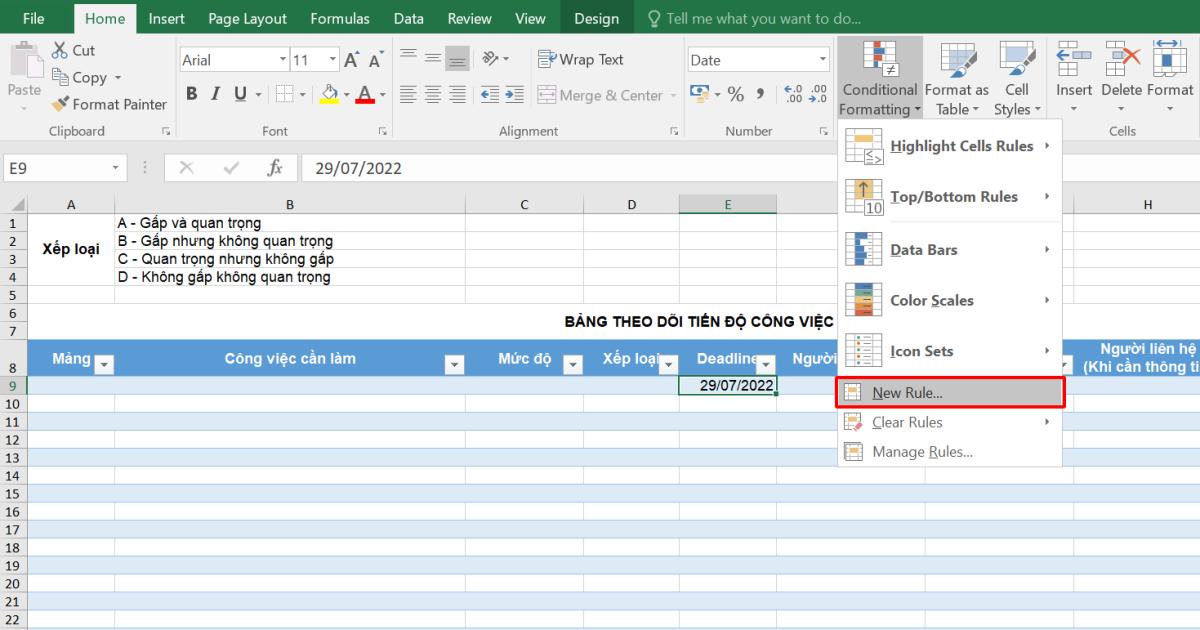Click the Cut scissors icon
The width and height of the screenshot is (1200, 630).
point(60,50)
